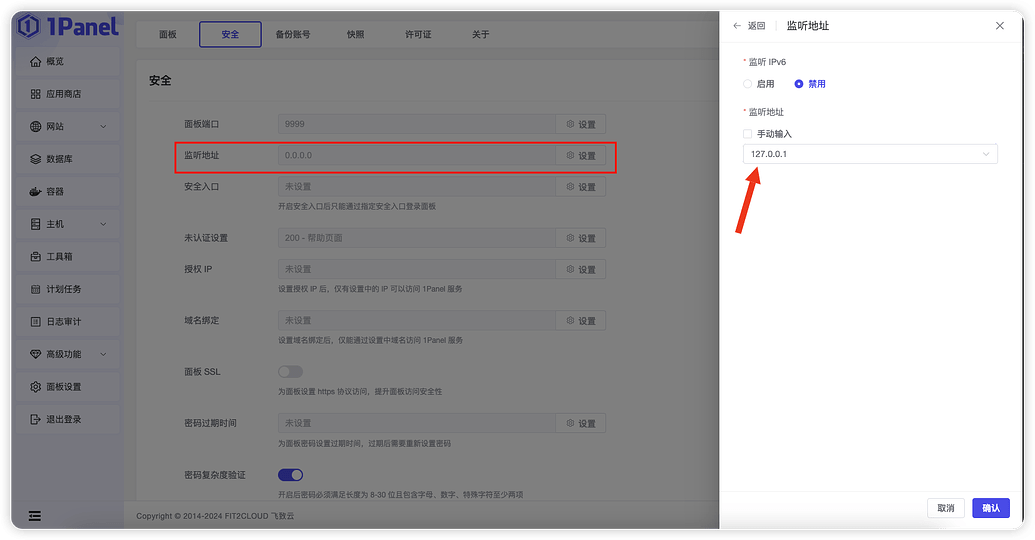Collapse sidebar with hamburger icon
The width and height of the screenshot is (1035, 540).
pos(35,516)
